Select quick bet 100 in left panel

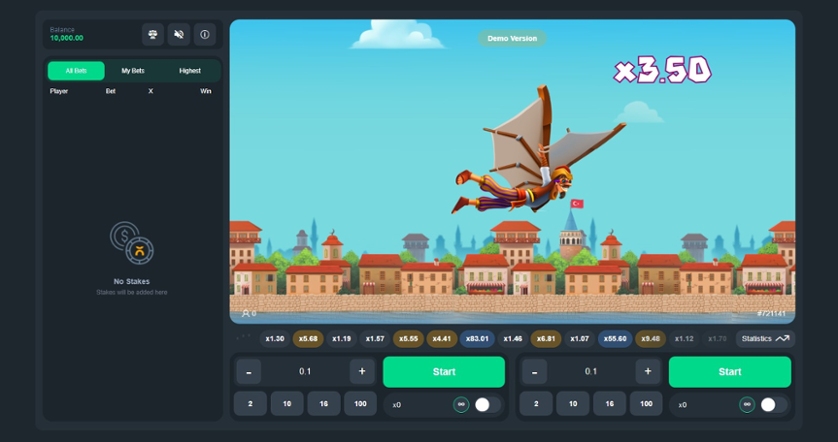pyautogui.click(x=360, y=404)
